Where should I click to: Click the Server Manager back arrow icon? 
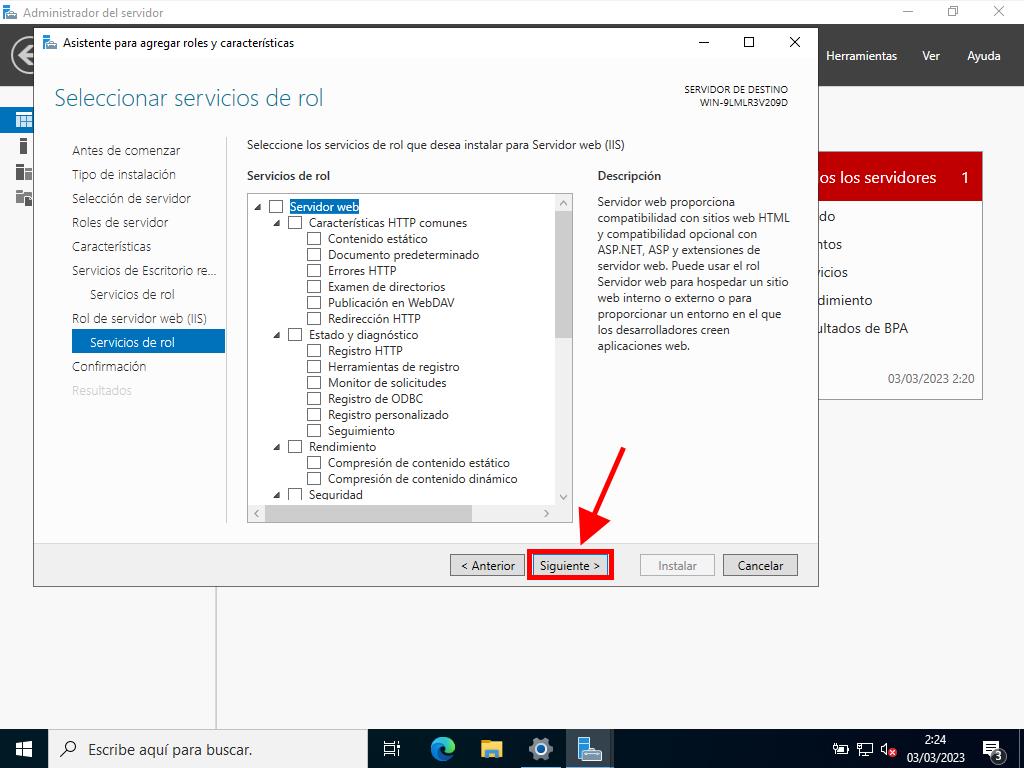point(22,55)
